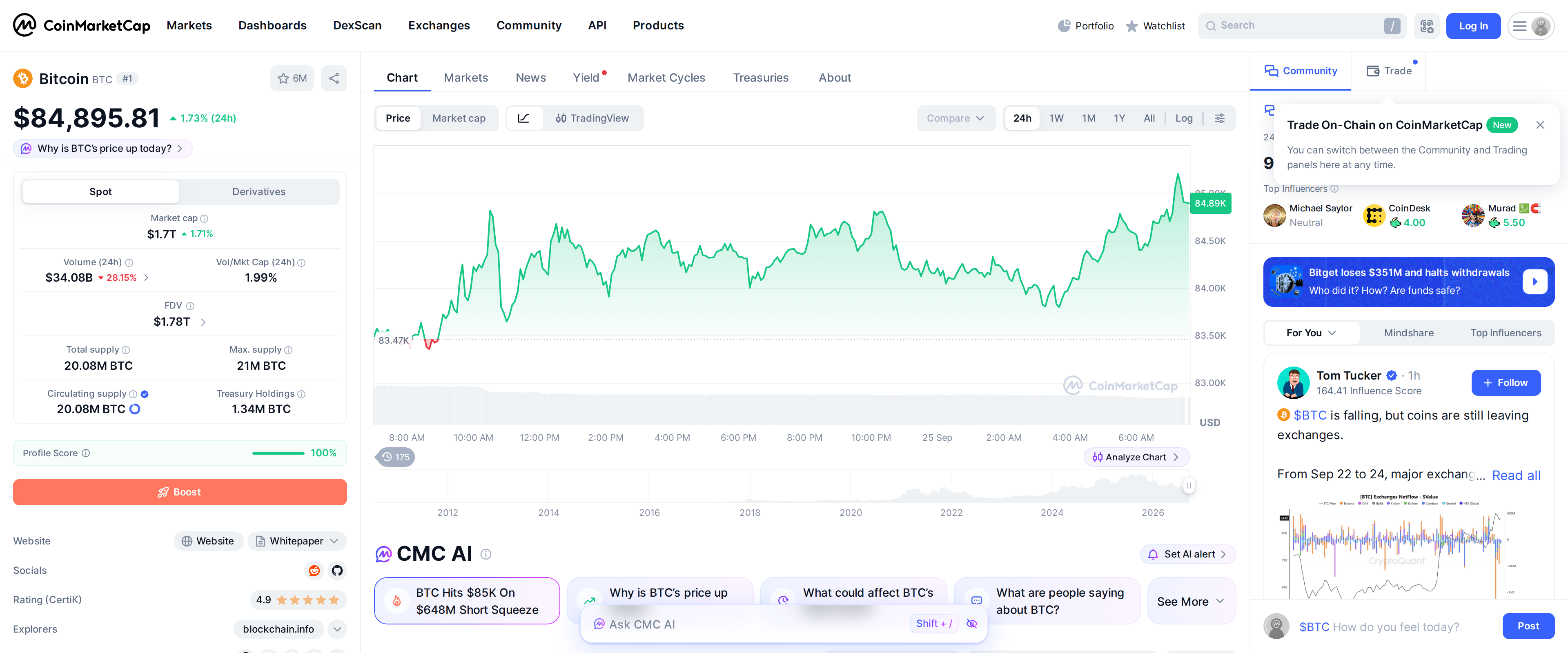This screenshot has width=1568, height=653.
Task: Expand the FDV details chevron
Action: [203, 322]
